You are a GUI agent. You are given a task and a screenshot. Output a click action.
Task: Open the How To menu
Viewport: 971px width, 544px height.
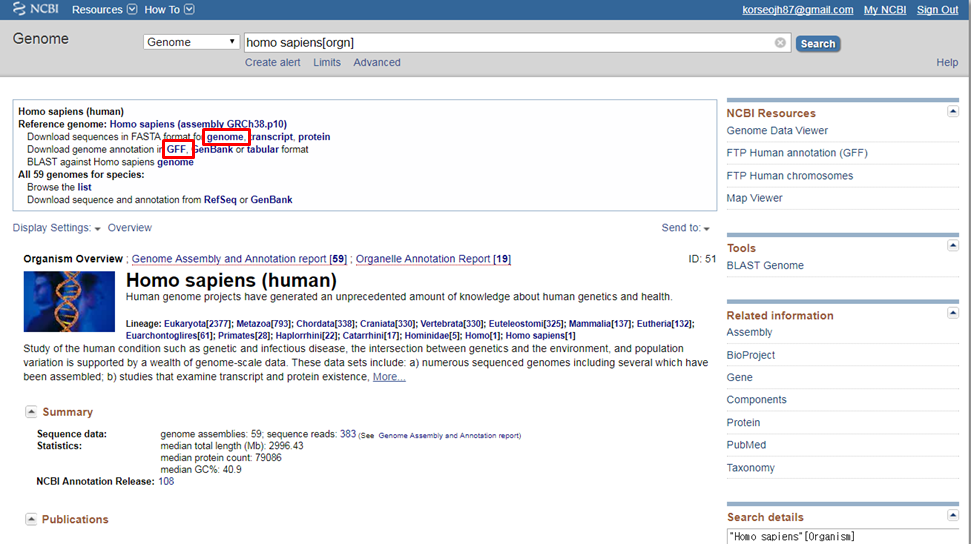coord(169,9)
